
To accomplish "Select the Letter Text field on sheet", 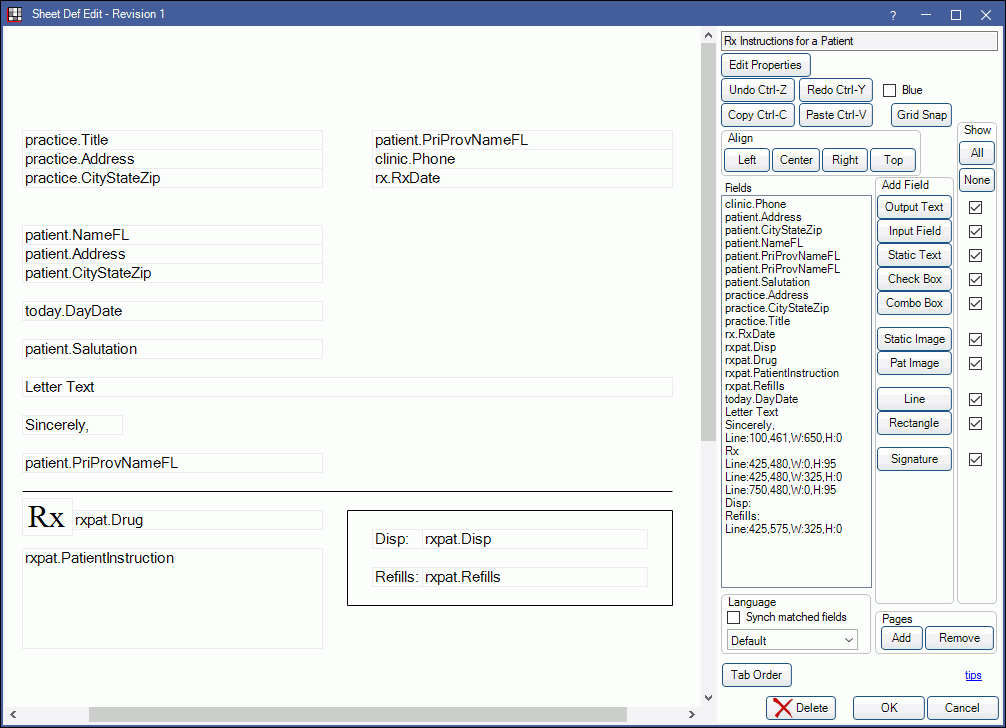I will click(x=347, y=387).
